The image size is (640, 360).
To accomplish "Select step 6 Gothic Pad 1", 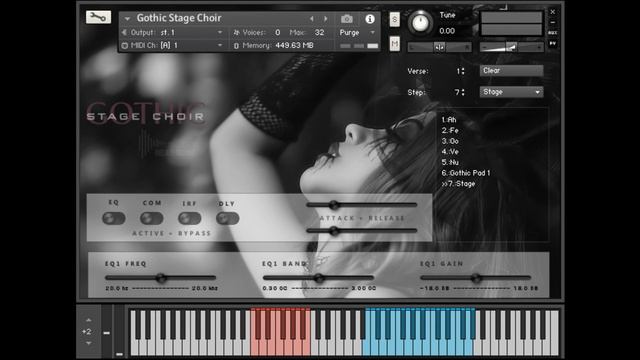I will [x=466, y=173].
